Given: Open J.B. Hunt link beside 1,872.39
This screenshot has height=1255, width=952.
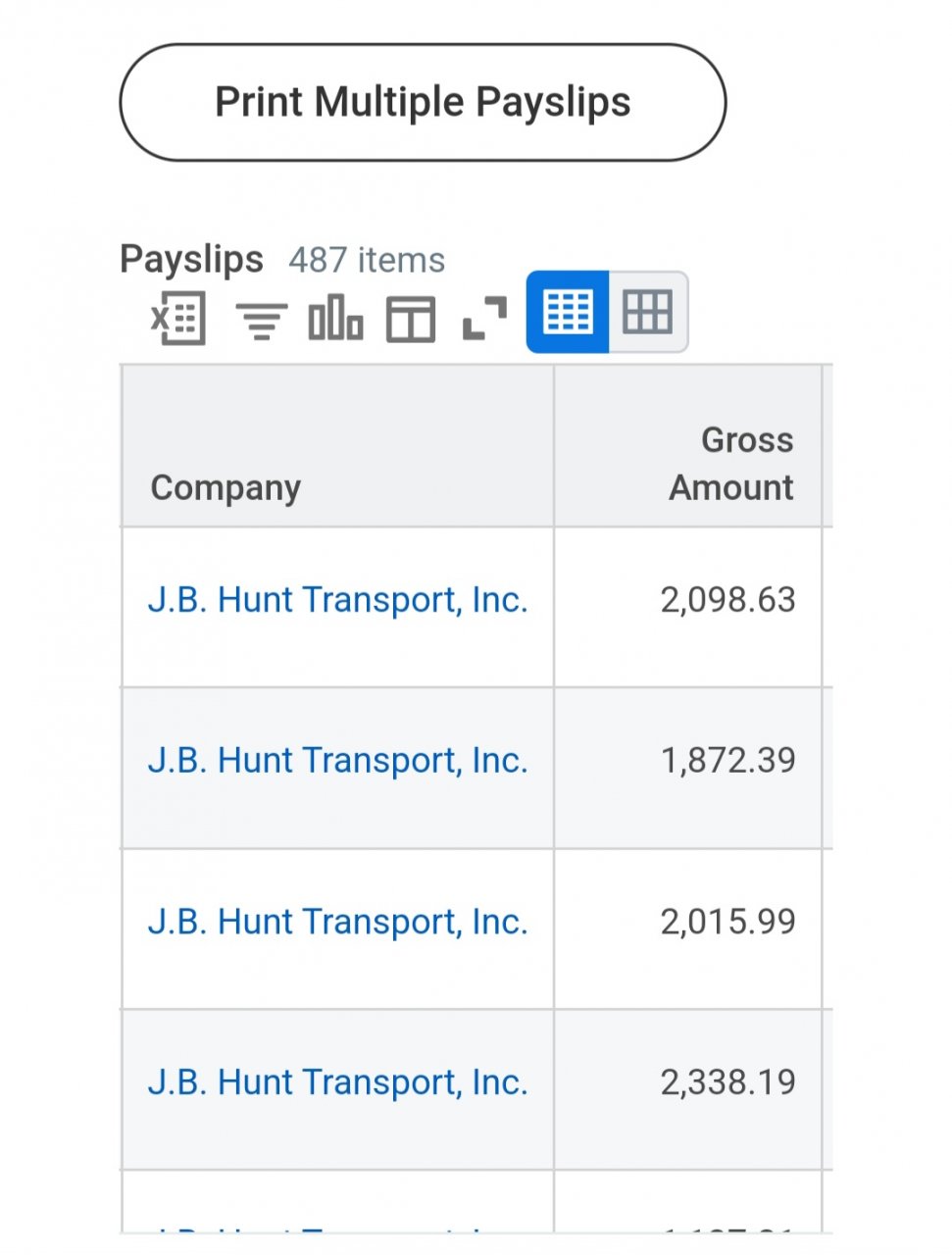Looking at the screenshot, I should pos(337,761).
